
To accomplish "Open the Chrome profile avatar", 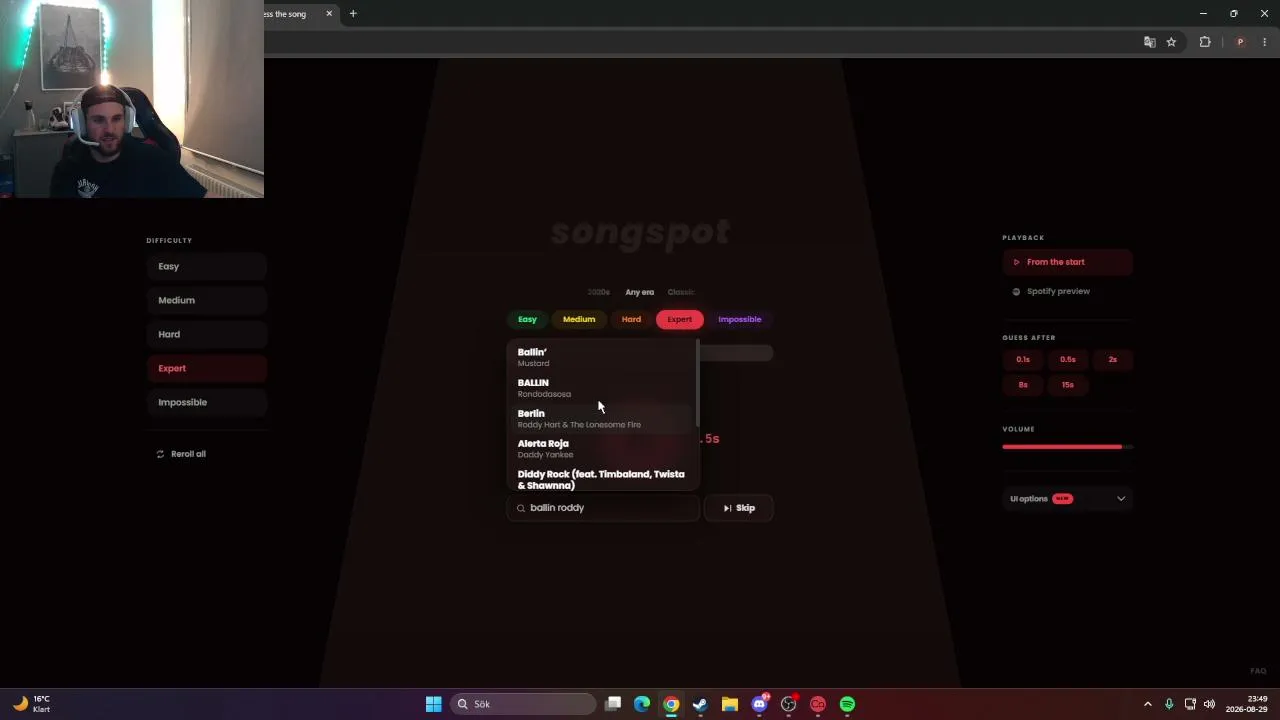I will [x=1240, y=42].
